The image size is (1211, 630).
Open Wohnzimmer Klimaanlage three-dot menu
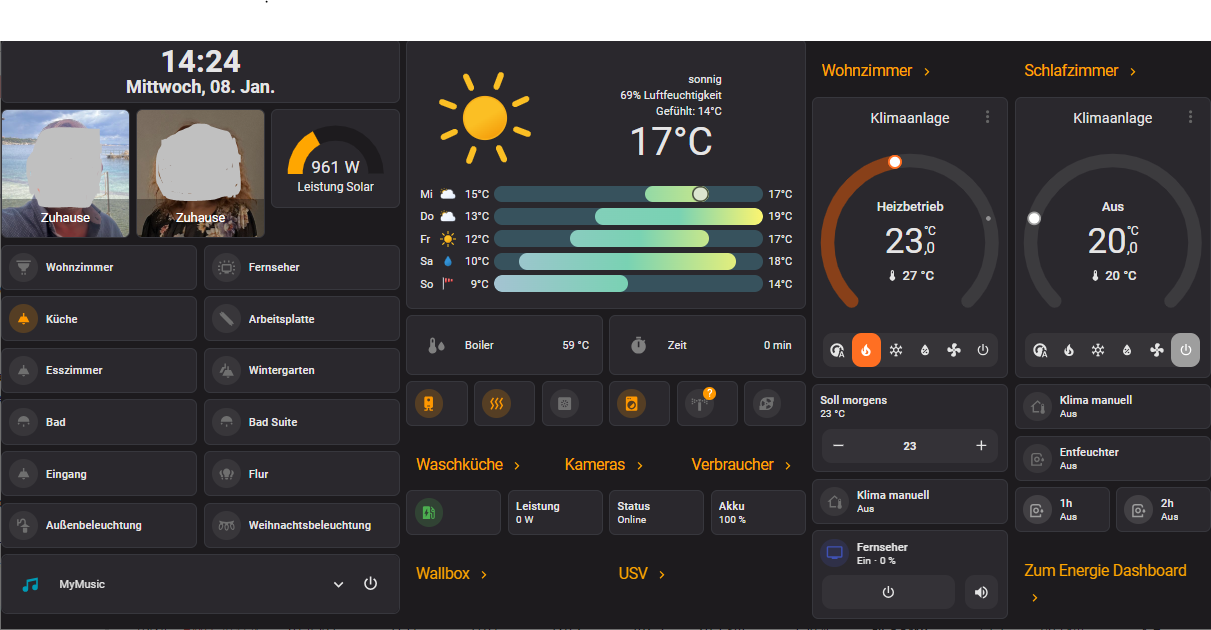[987, 117]
